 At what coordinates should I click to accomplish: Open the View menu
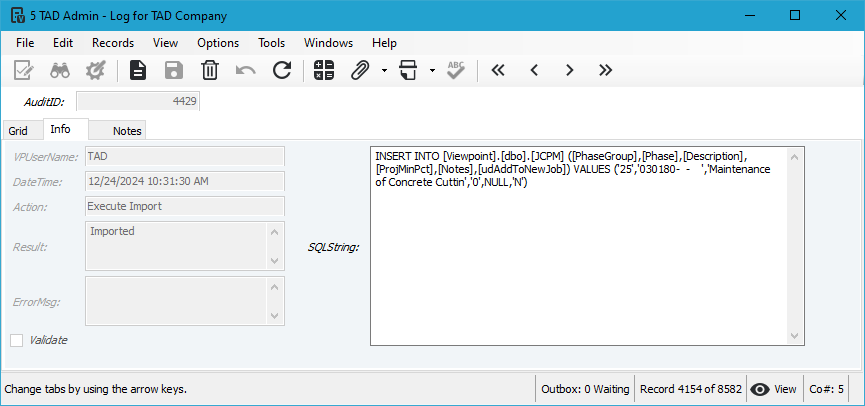point(165,43)
